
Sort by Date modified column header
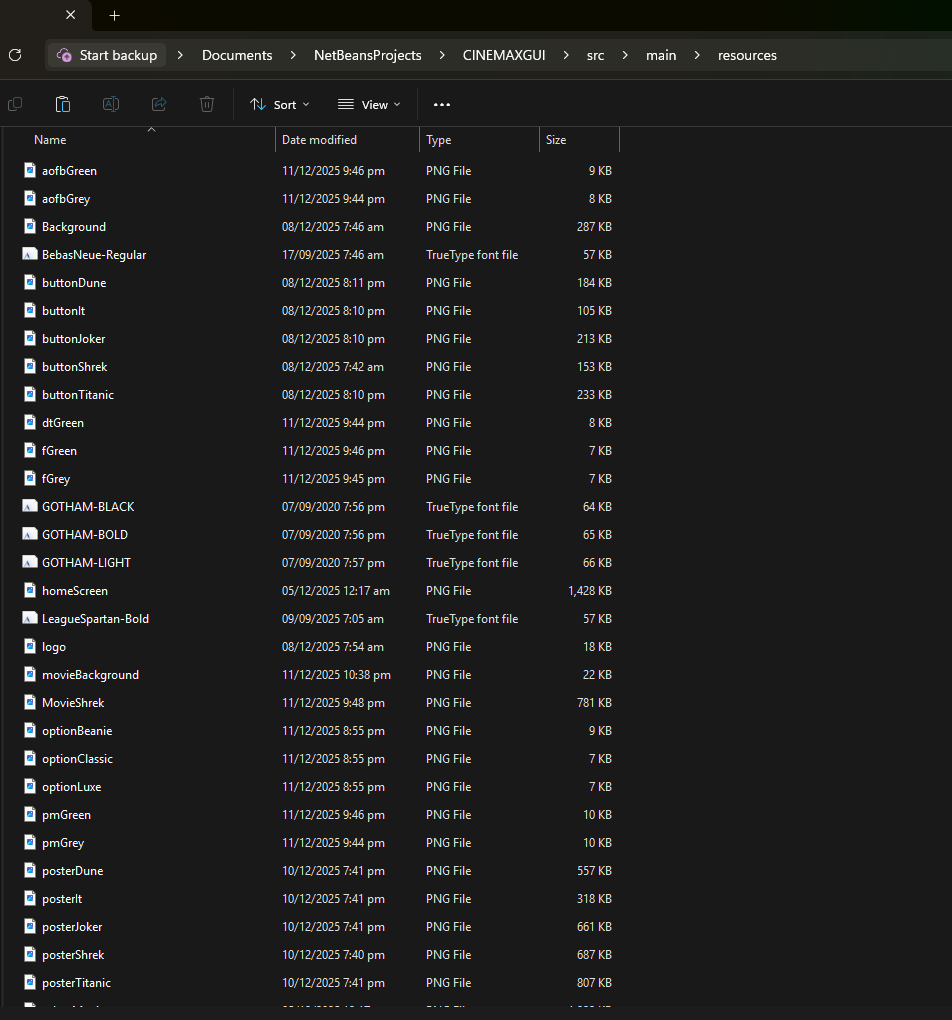click(319, 140)
